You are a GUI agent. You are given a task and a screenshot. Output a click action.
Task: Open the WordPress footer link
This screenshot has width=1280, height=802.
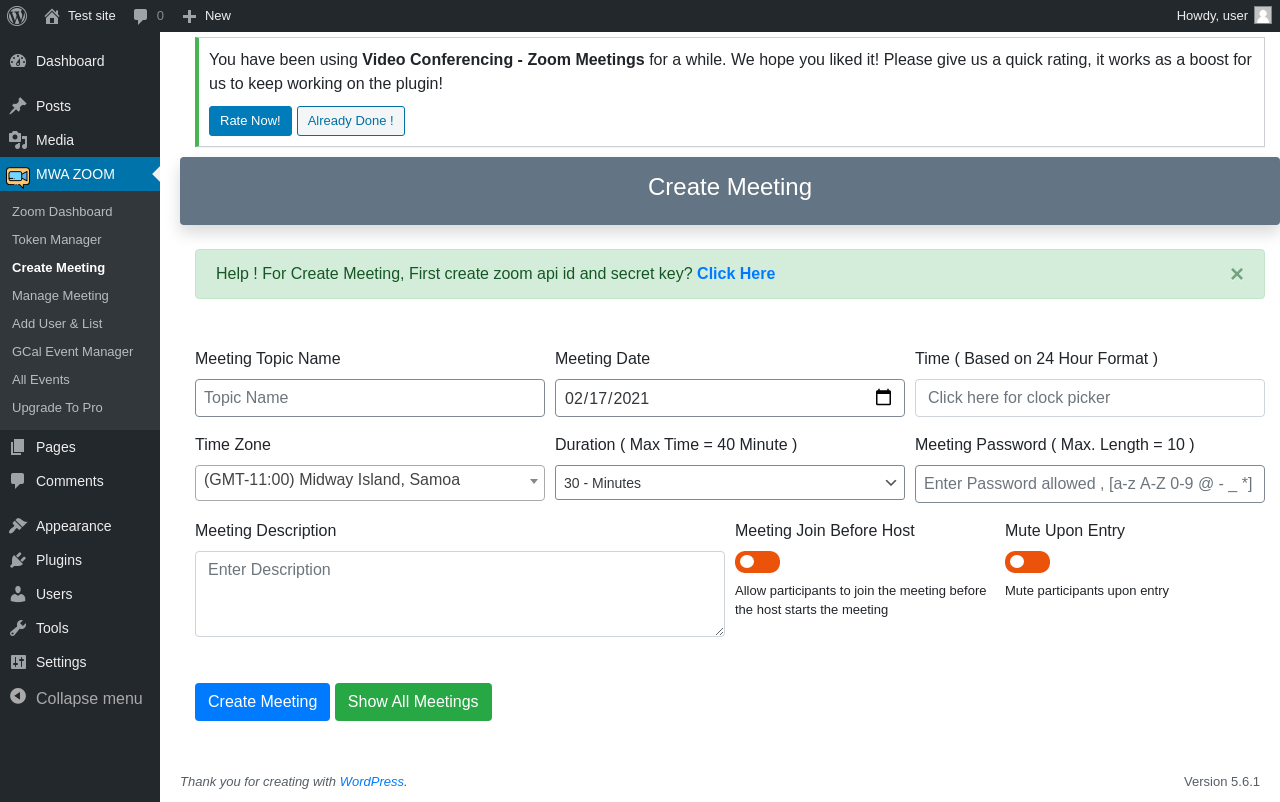[372, 782]
